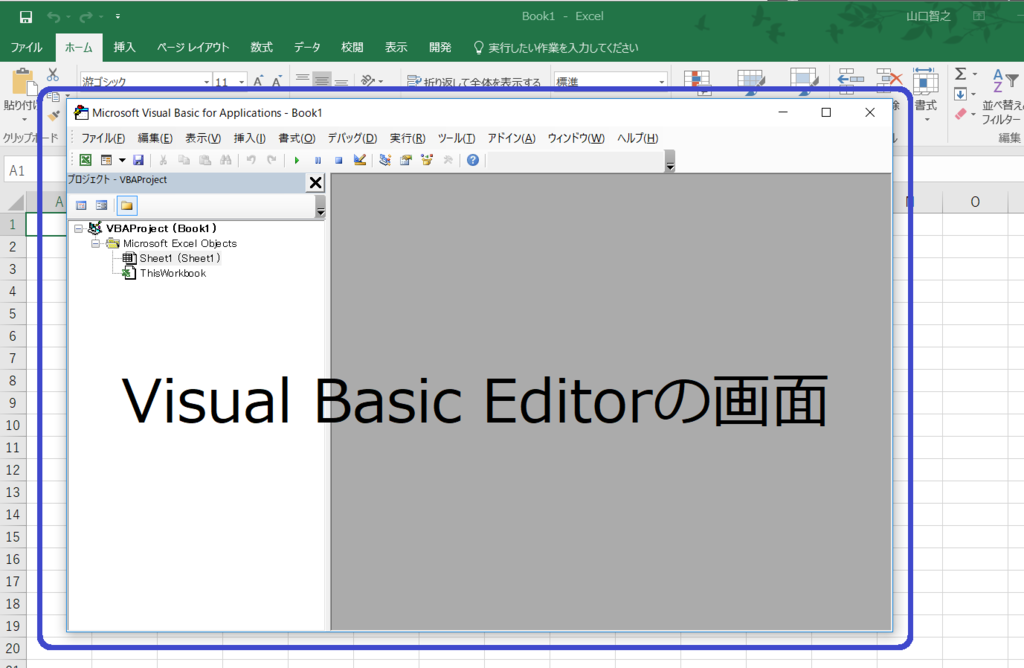Open VBE アドイン(A) menu
Image resolution: width=1024 pixels, height=668 pixels.
(511, 138)
